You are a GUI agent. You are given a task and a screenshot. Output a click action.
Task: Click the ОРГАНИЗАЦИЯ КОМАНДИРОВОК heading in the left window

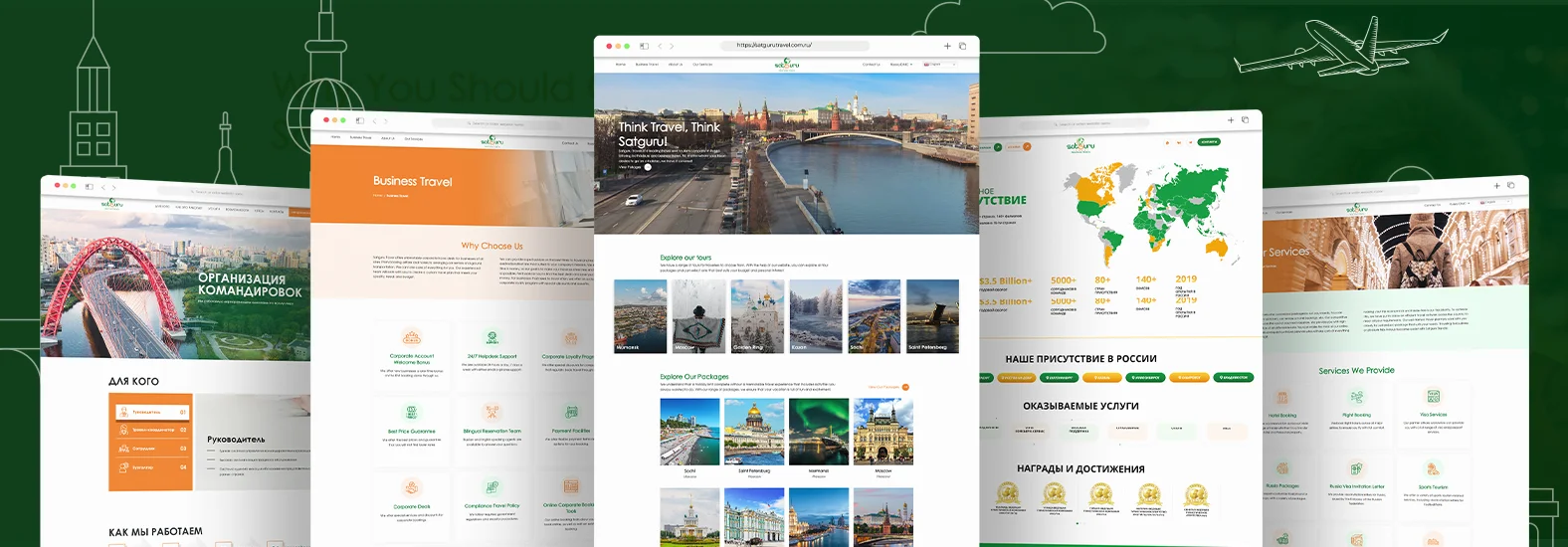tap(249, 283)
